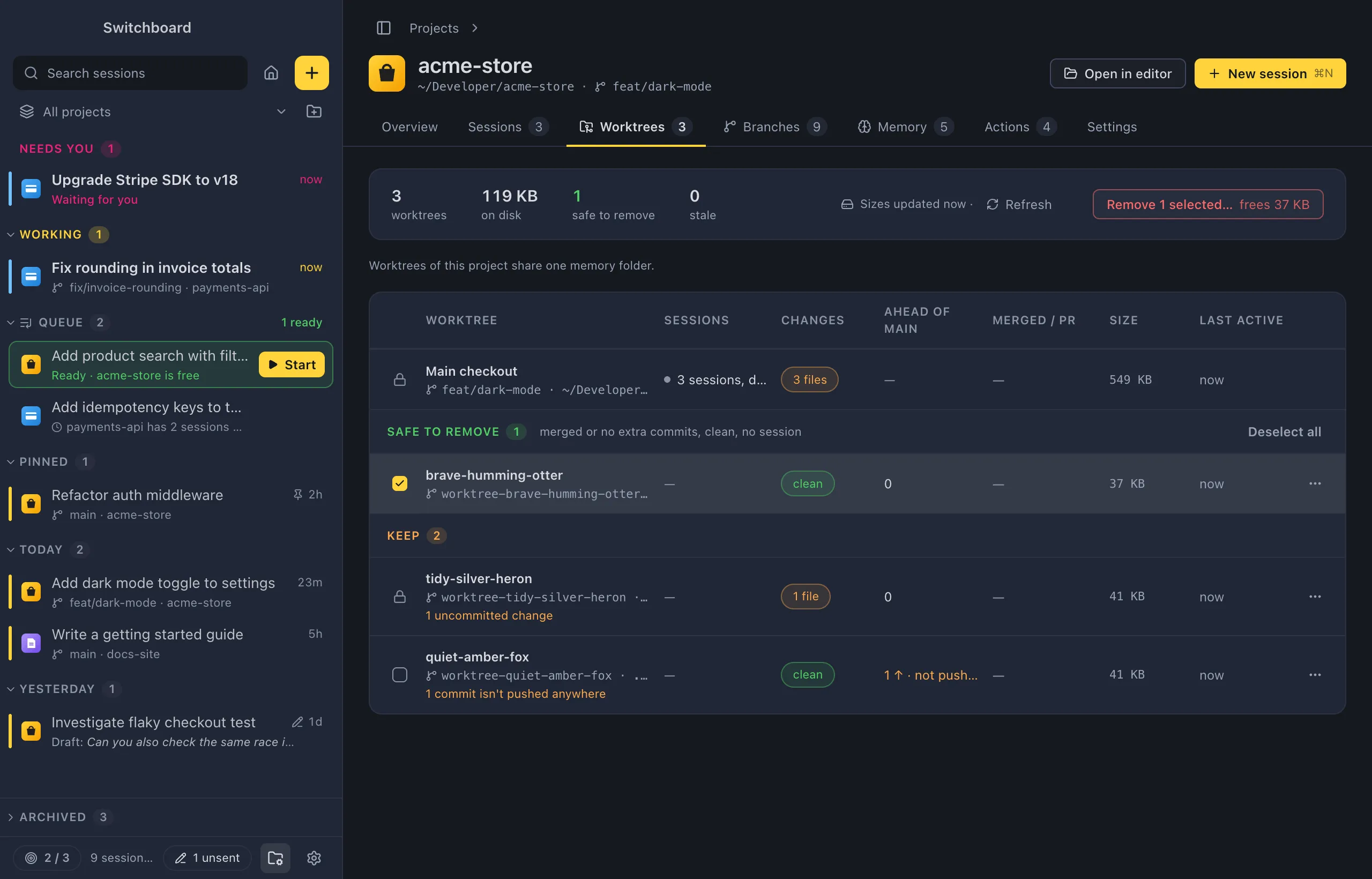Click the Refresh sizes icon

click(x=993, y=204)
